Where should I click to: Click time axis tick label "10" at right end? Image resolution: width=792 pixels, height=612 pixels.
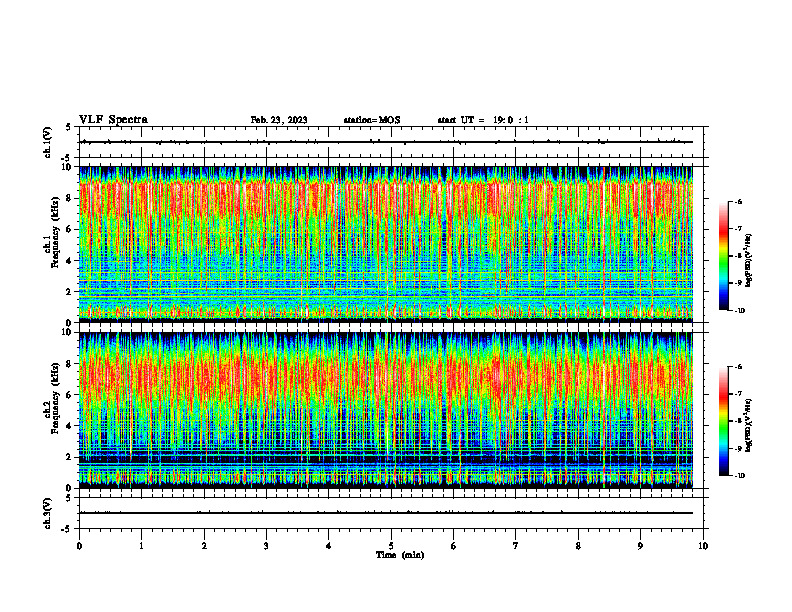click(x=703, y=546)
